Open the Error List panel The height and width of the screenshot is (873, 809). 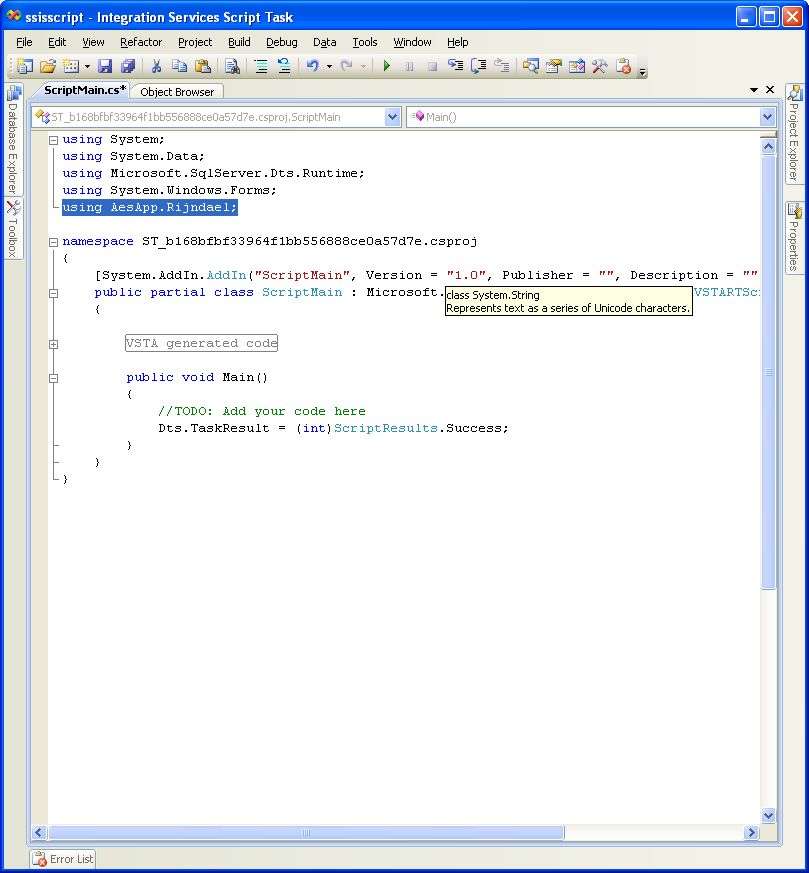63,859
